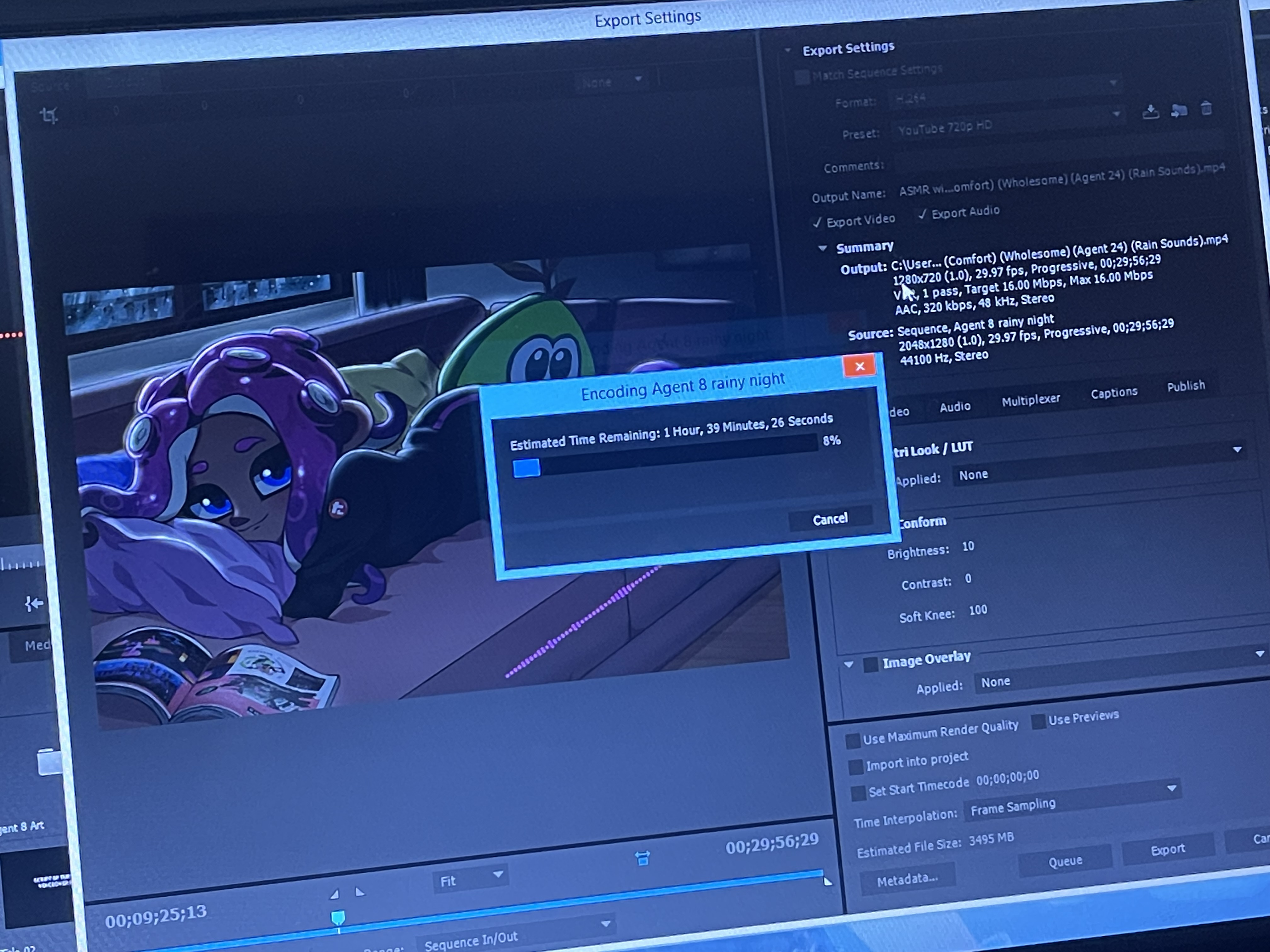
Task: Select the crop output video tool
Action: click(49, 116)
